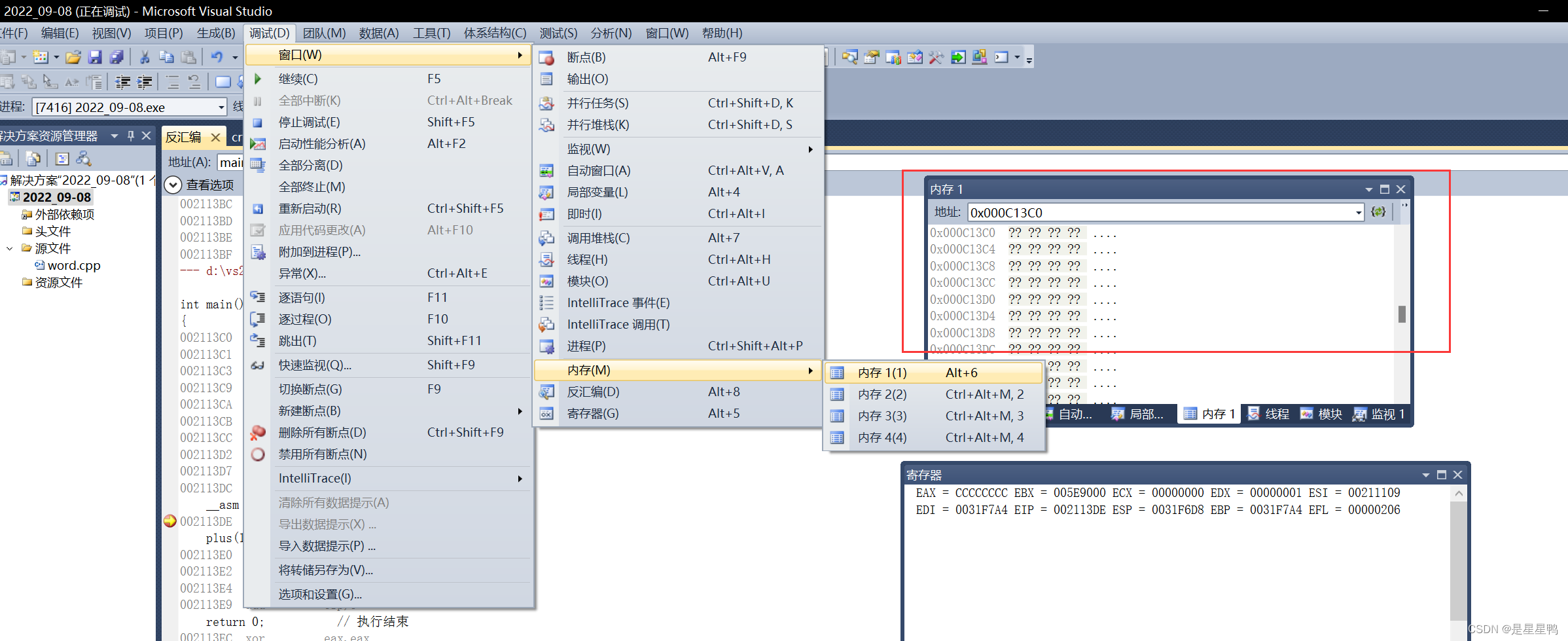The image size is (1568, 641).
Task: Click the Comment Out Lines icon
Action: click(x=172, y=82)
